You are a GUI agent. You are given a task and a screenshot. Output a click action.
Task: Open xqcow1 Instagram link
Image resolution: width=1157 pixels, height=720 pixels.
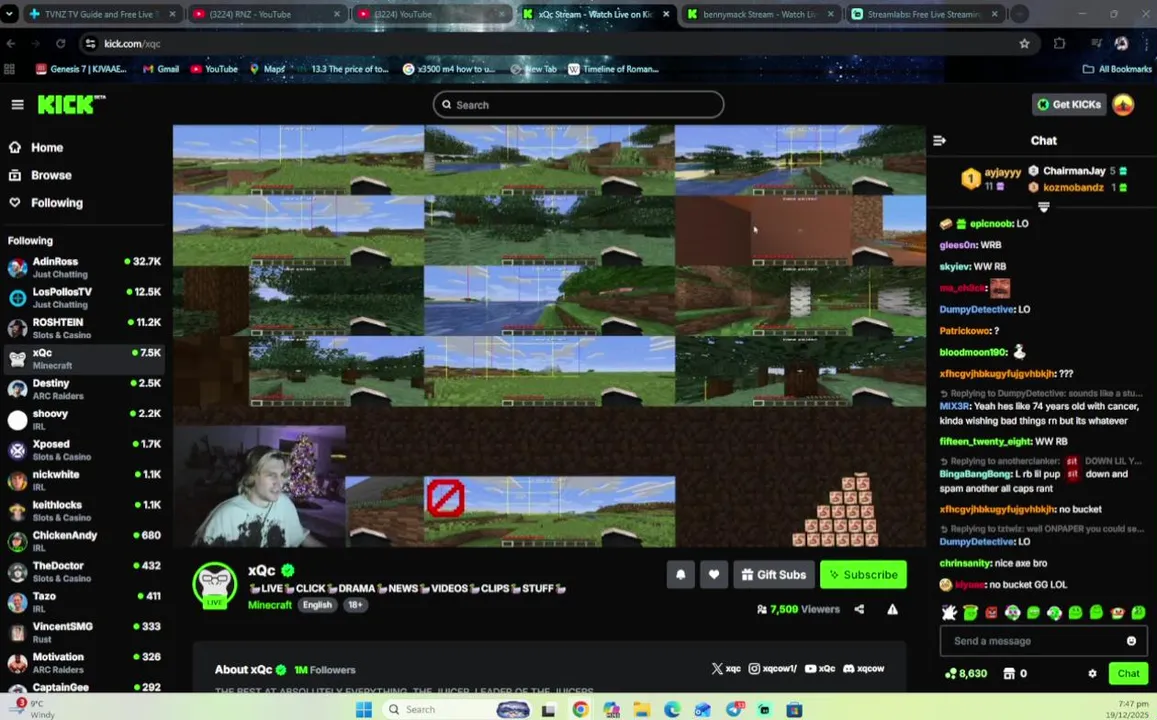(773, 668)
